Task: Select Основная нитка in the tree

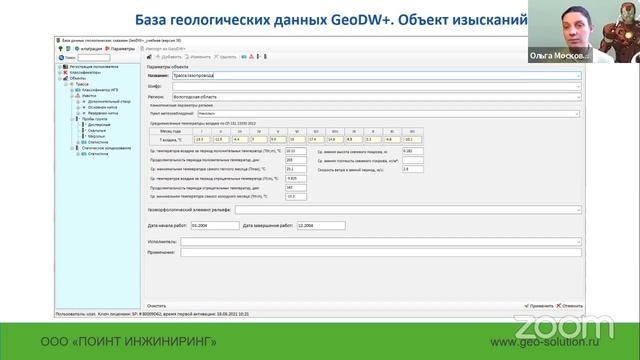Action: click(102, 107)
